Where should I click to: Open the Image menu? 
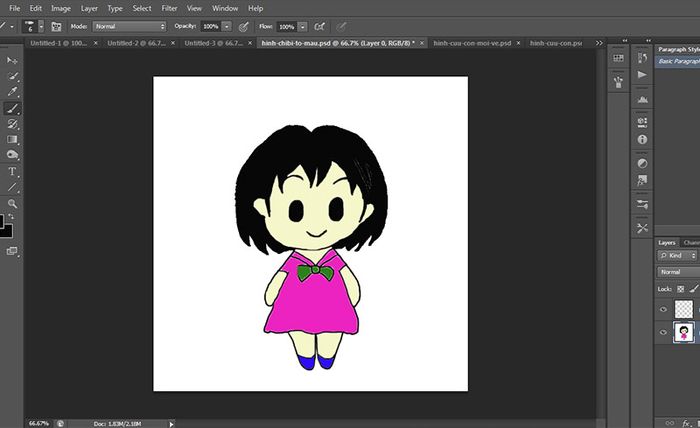[x=61, y=8]
